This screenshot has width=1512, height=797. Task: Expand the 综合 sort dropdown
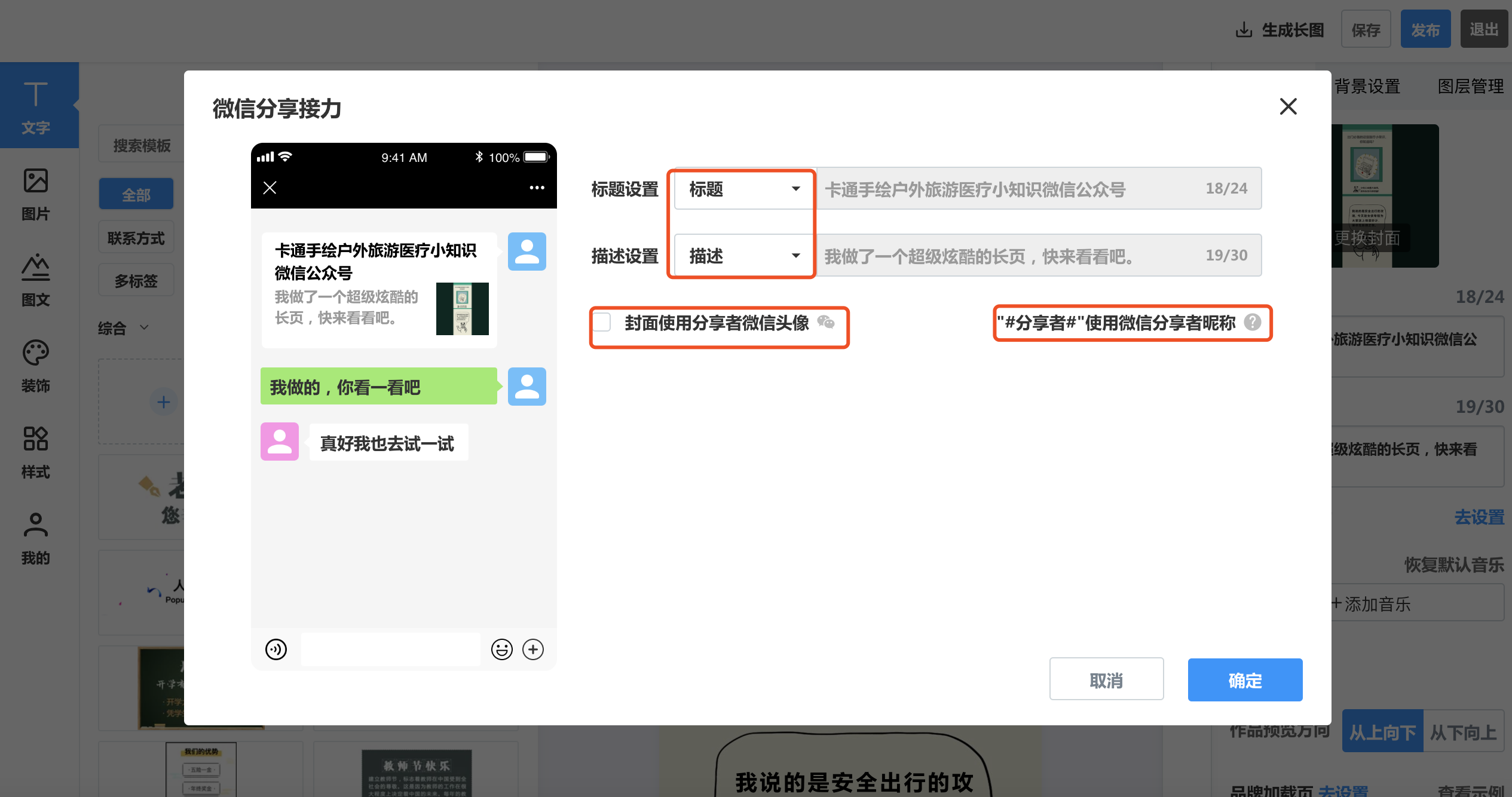pos(123,328)
